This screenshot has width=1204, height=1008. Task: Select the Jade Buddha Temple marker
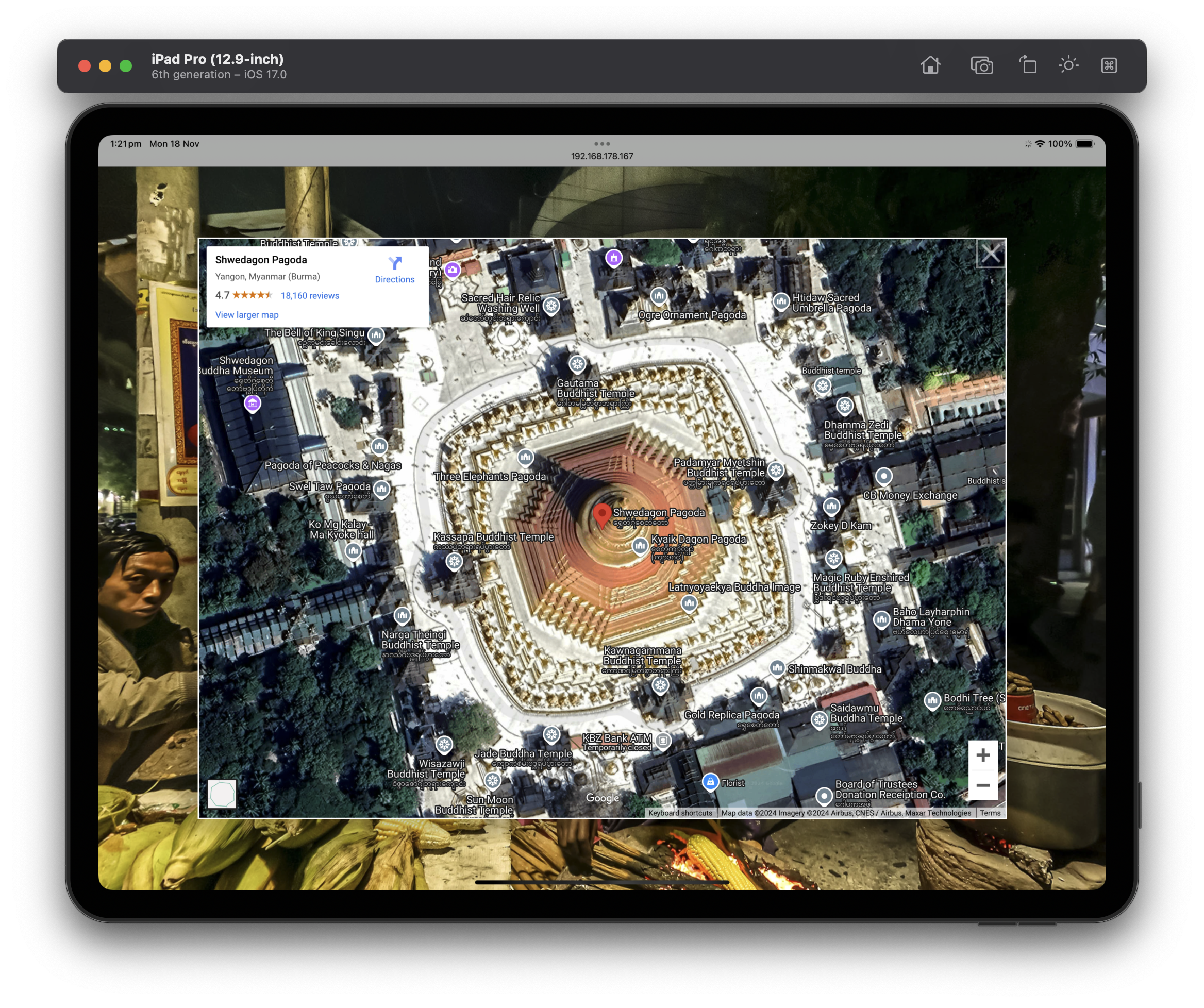coord(551,734)
